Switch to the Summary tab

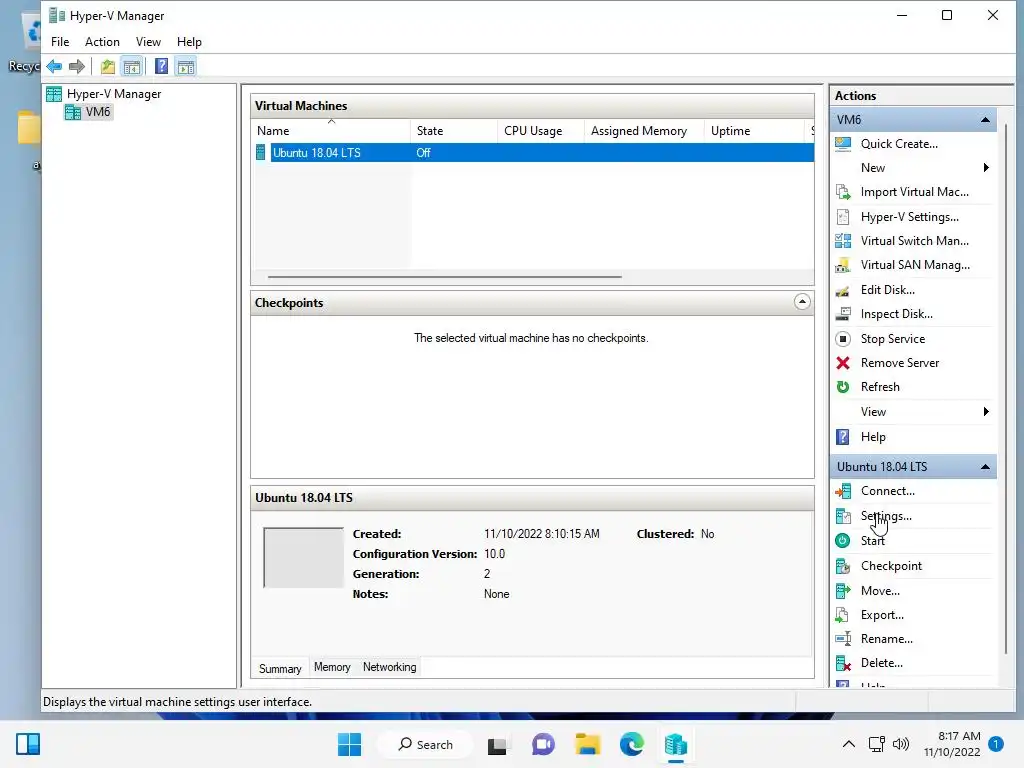tap(280, 668)
